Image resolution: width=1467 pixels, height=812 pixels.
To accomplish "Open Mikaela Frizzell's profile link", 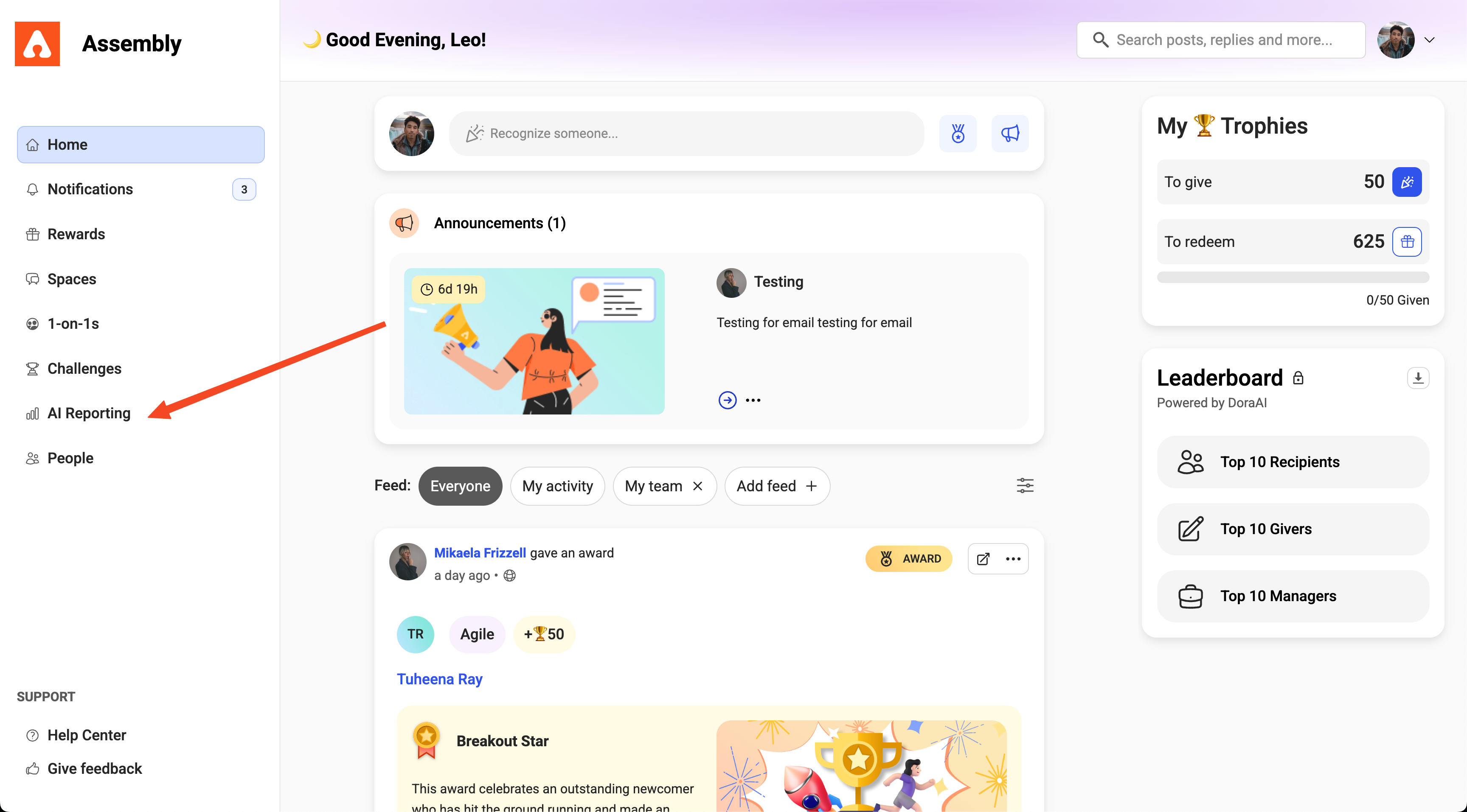I will (x=480, y=552).
